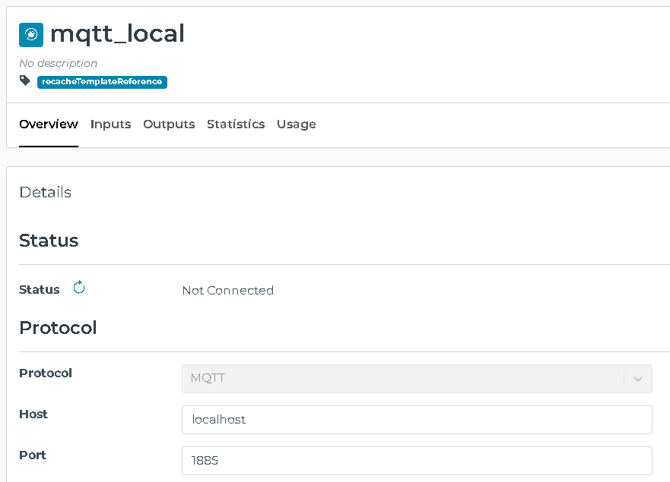The height and width of the screenshot is (482, 670).
Task: Click the Details section heading
Action: click(45, 192)
